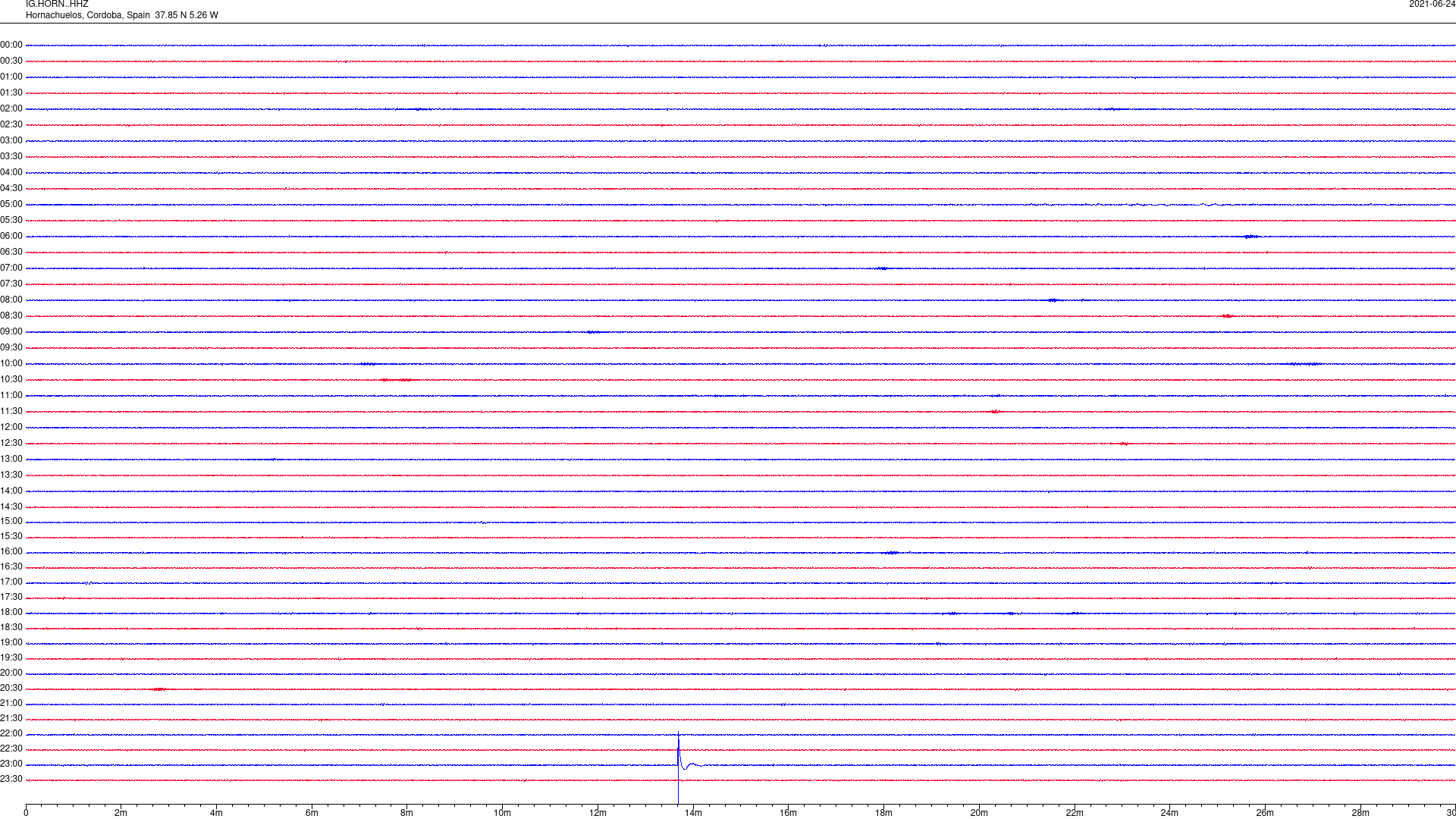
Task: Select the 05:30 row time label
Action: [11, 220]
